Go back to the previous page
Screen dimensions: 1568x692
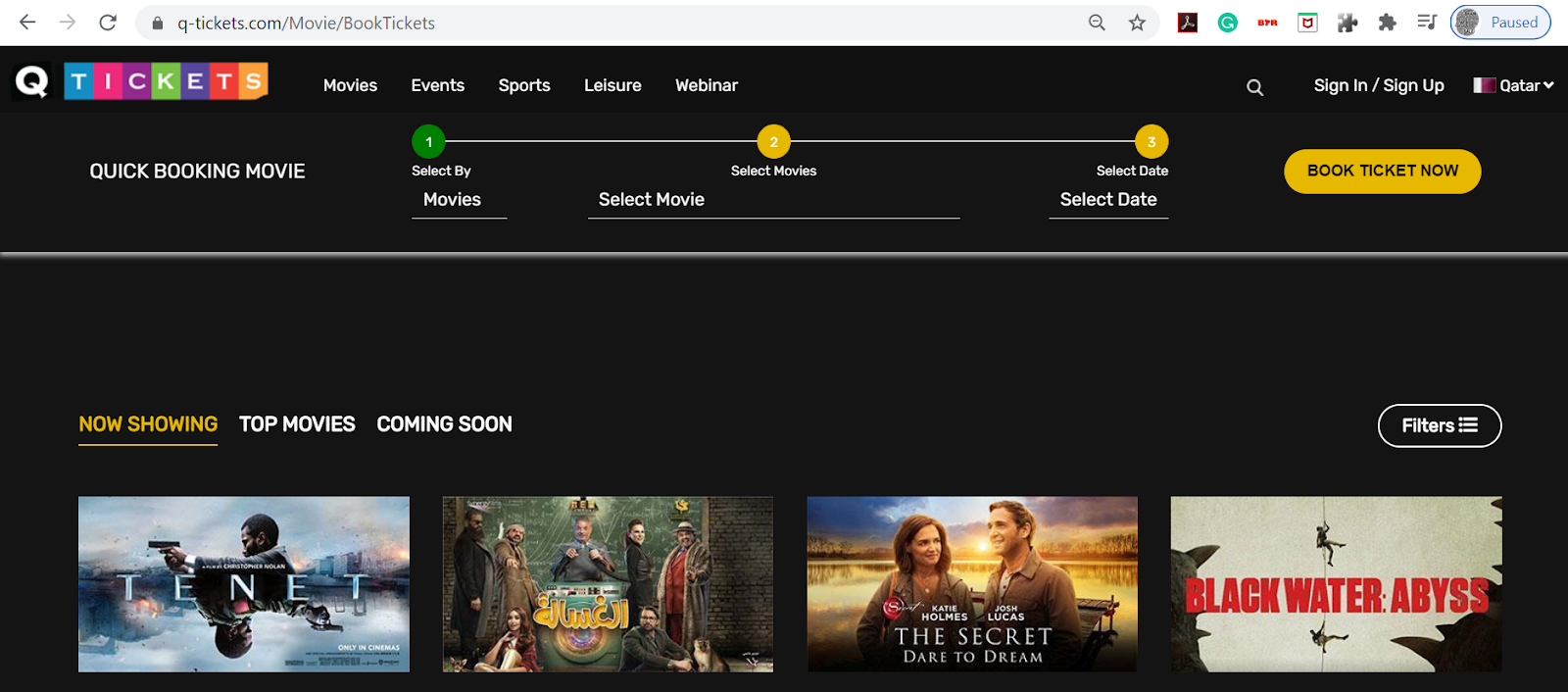point(27,22)
